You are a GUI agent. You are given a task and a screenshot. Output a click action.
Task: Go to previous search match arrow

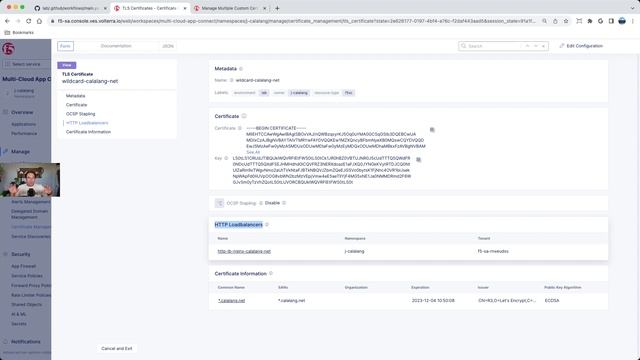click(x=527, y=46)
